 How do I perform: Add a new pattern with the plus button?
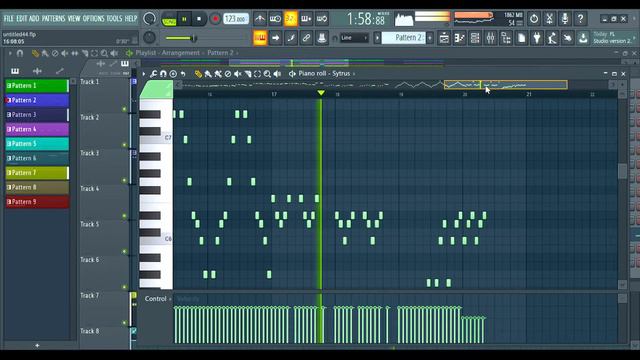coord(430,38)
